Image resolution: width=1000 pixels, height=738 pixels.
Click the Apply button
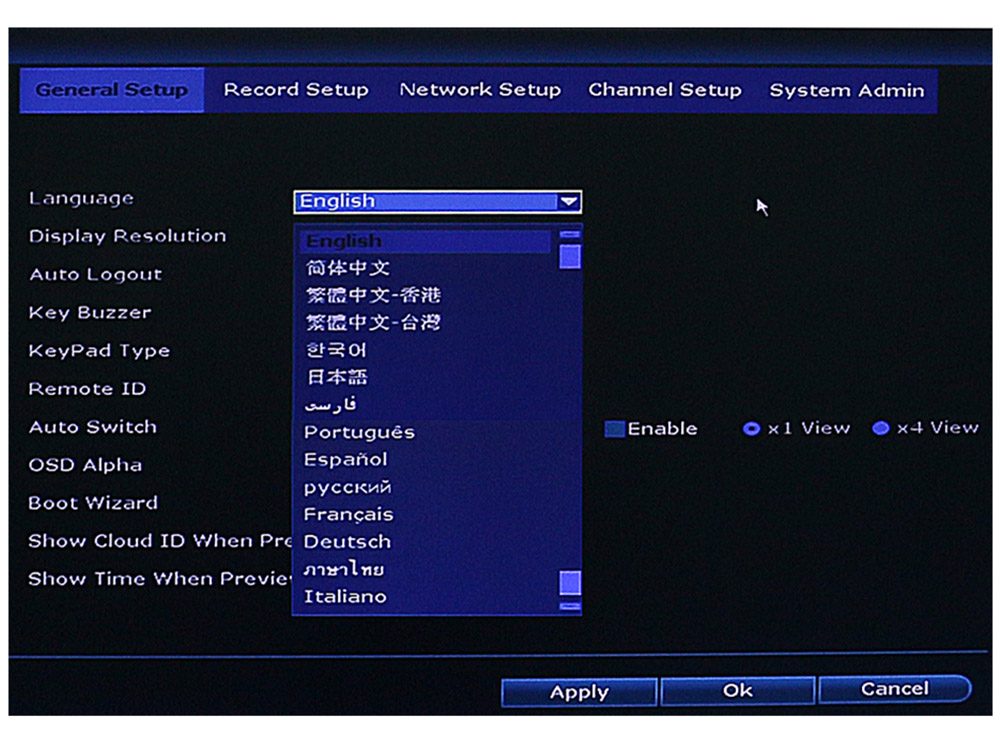click(579, 691)
